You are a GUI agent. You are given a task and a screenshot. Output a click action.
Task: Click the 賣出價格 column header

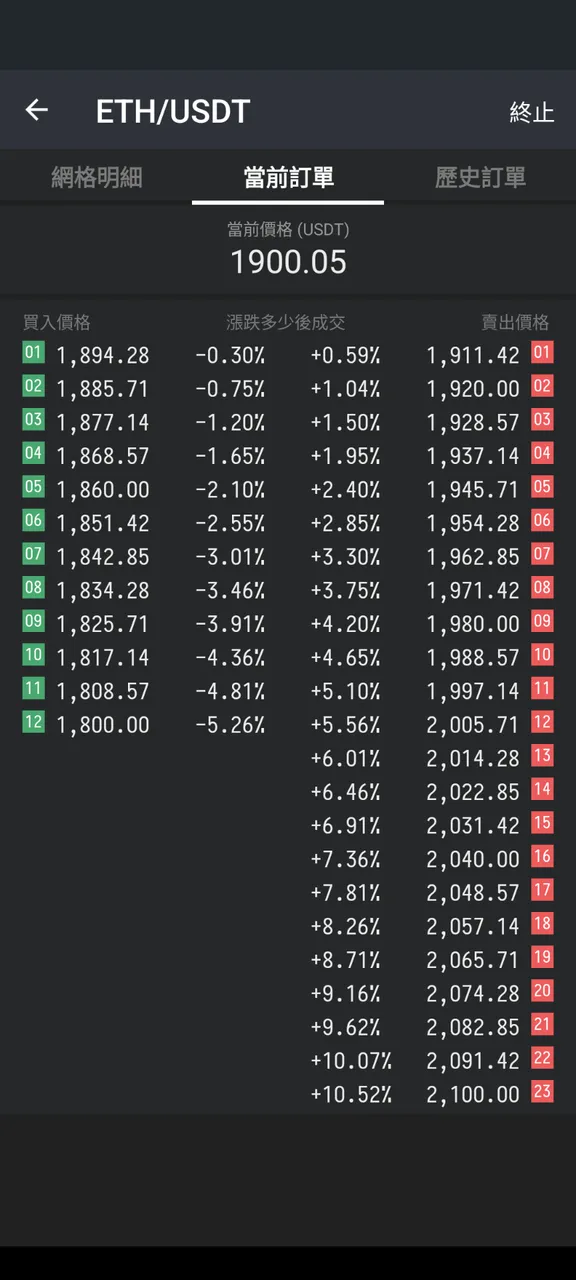[515, 322]
